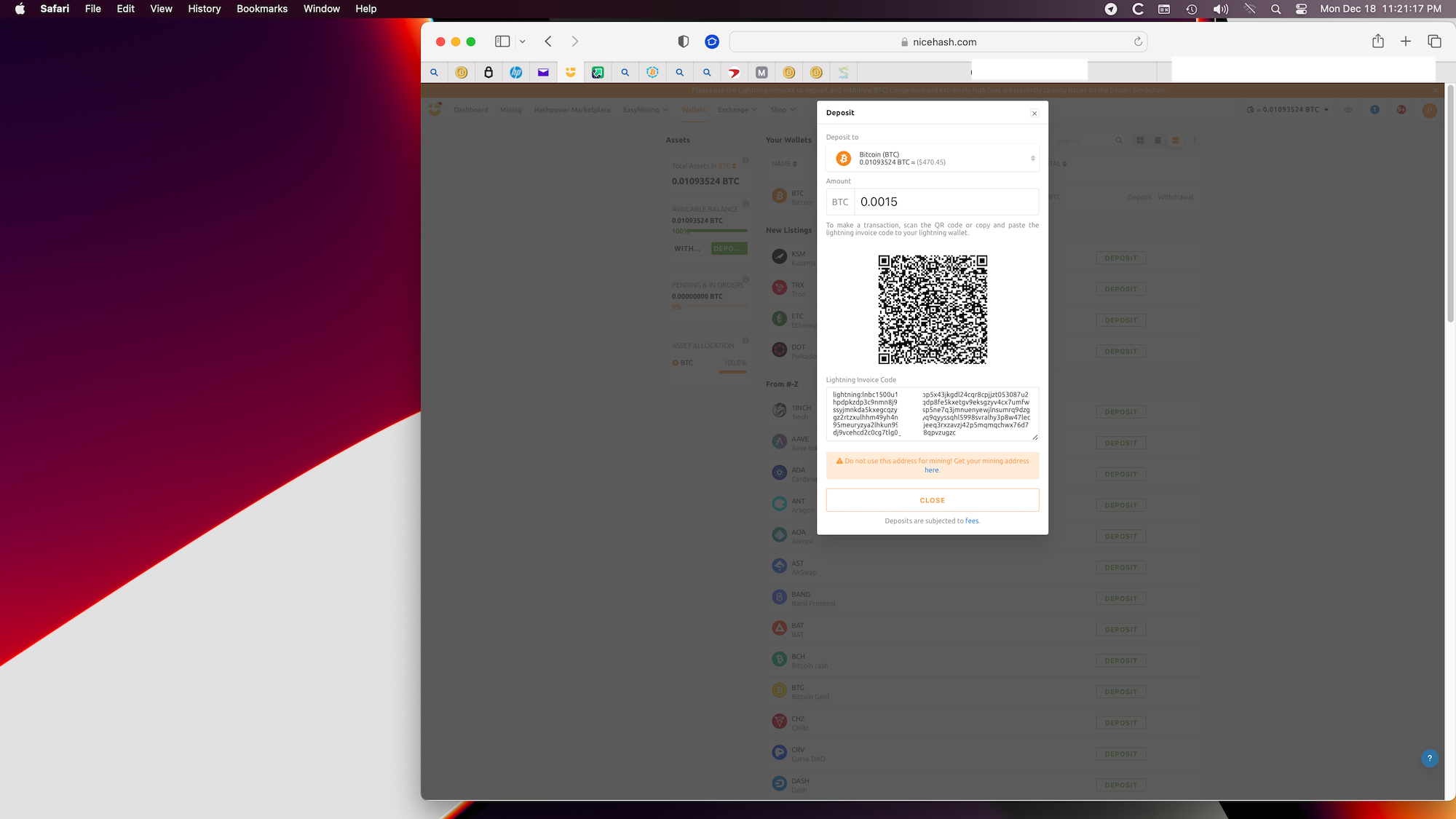Switch to the green arrow icon tab
Viewport: 1456px width, 819px height.
click(x=598, y=72)
